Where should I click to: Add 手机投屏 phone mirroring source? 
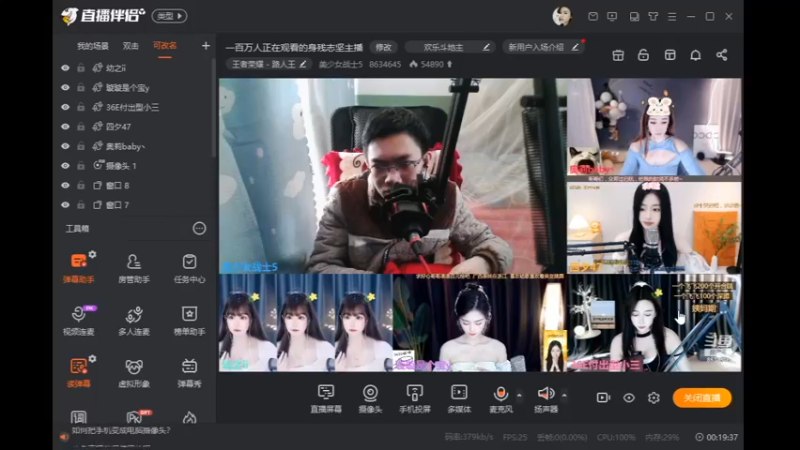pyautogui.click(x=414, y=398)
